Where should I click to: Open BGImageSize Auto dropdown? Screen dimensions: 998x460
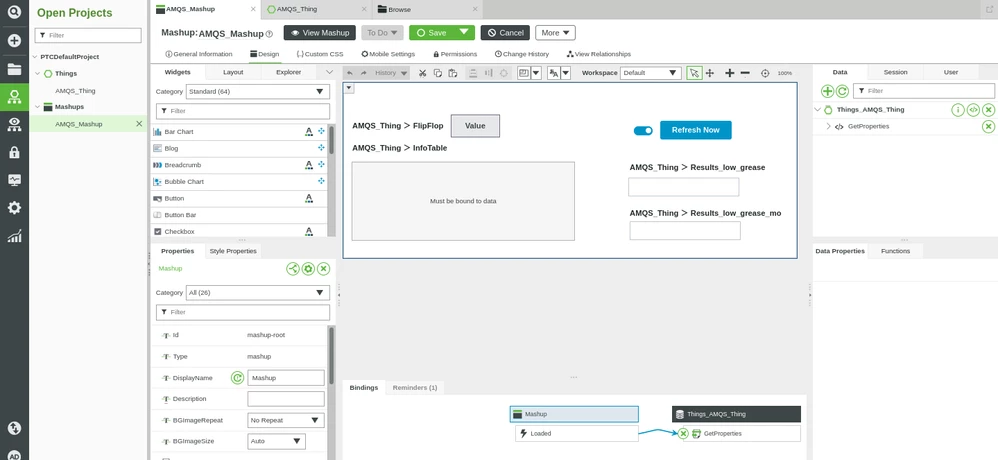[276, 441]
